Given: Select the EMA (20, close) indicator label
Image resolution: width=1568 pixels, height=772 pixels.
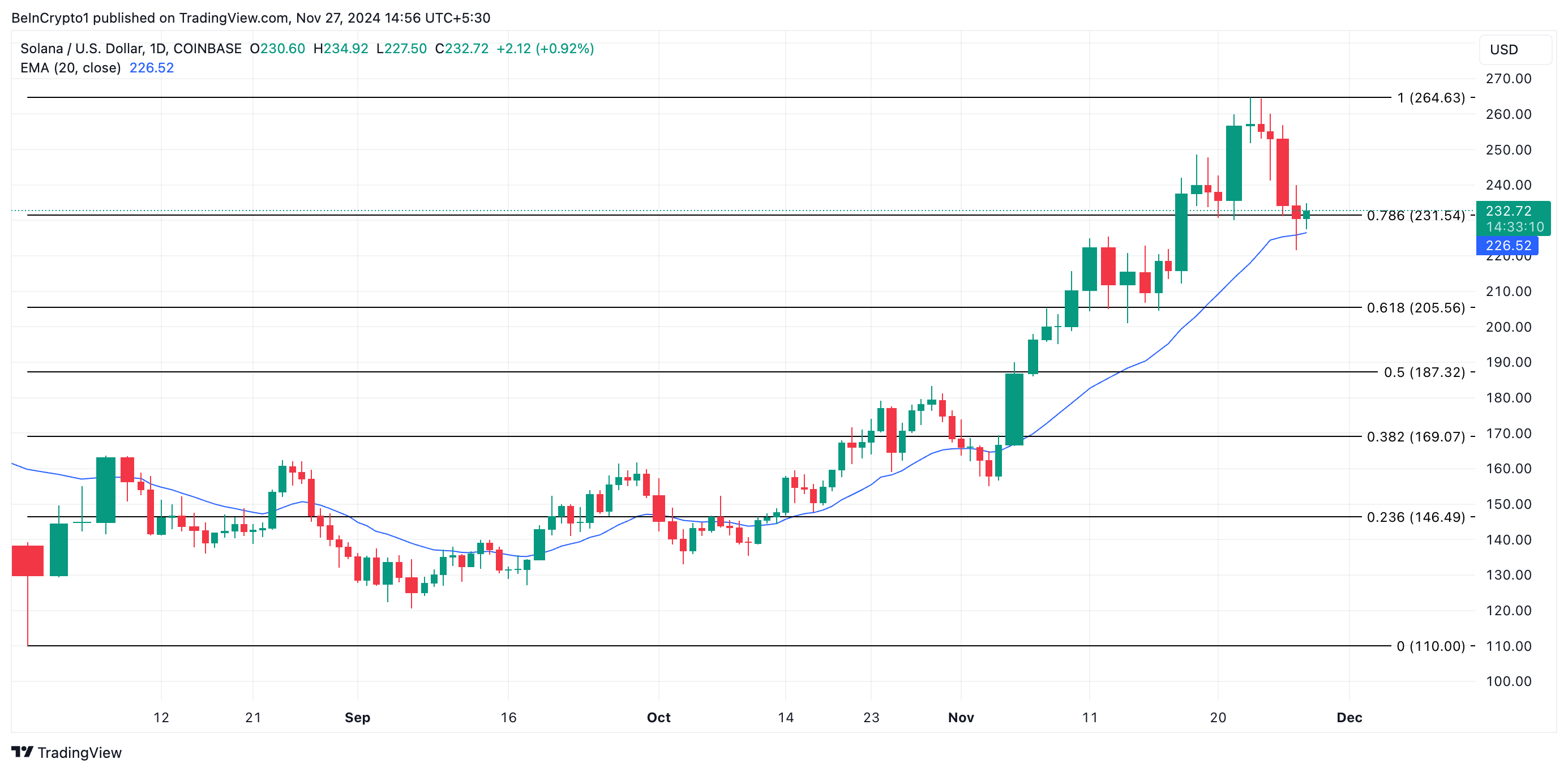Looking at the screenshot, I should 71,67.
